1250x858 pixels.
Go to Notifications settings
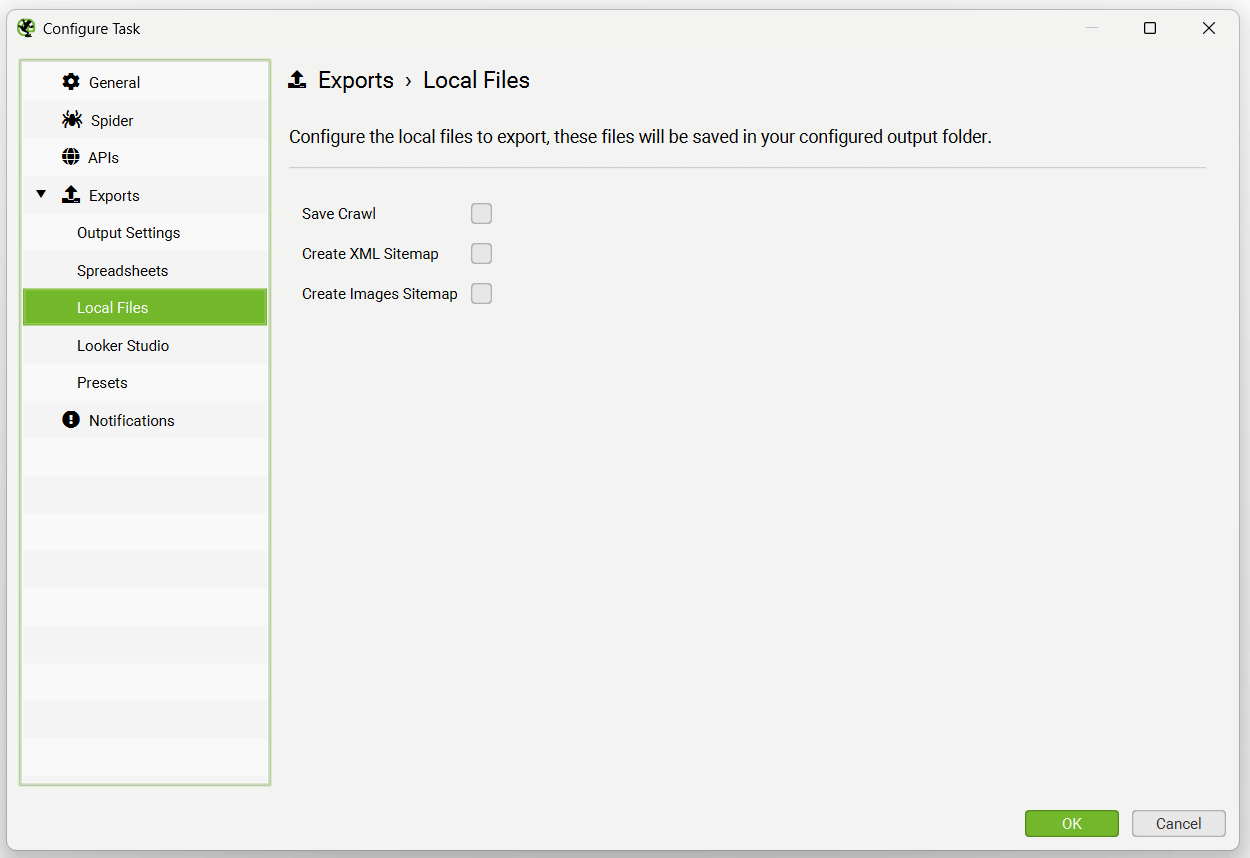131,420
